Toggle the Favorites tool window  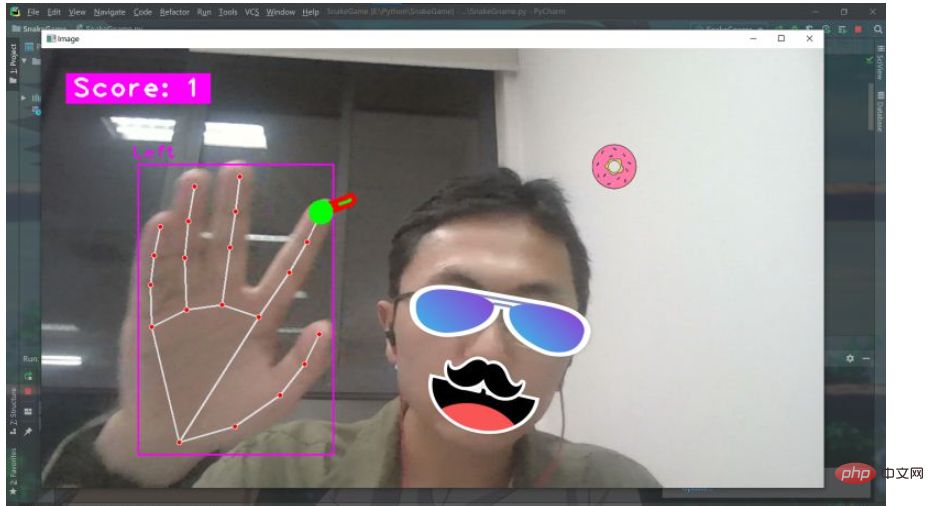tap(13, 471)
